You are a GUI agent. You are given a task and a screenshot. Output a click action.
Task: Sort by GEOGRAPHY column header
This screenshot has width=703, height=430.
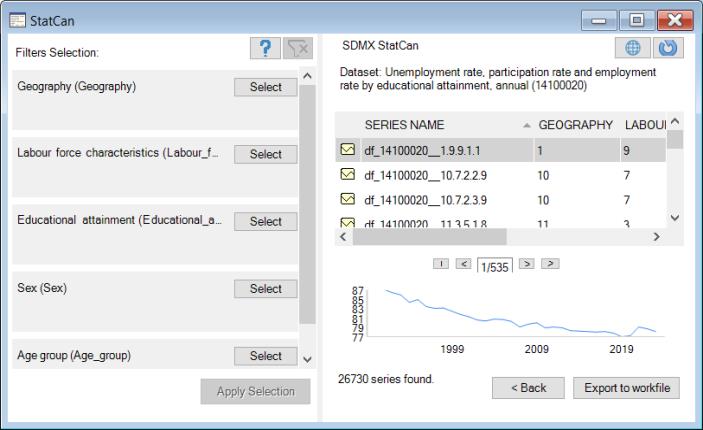point(575,125)
